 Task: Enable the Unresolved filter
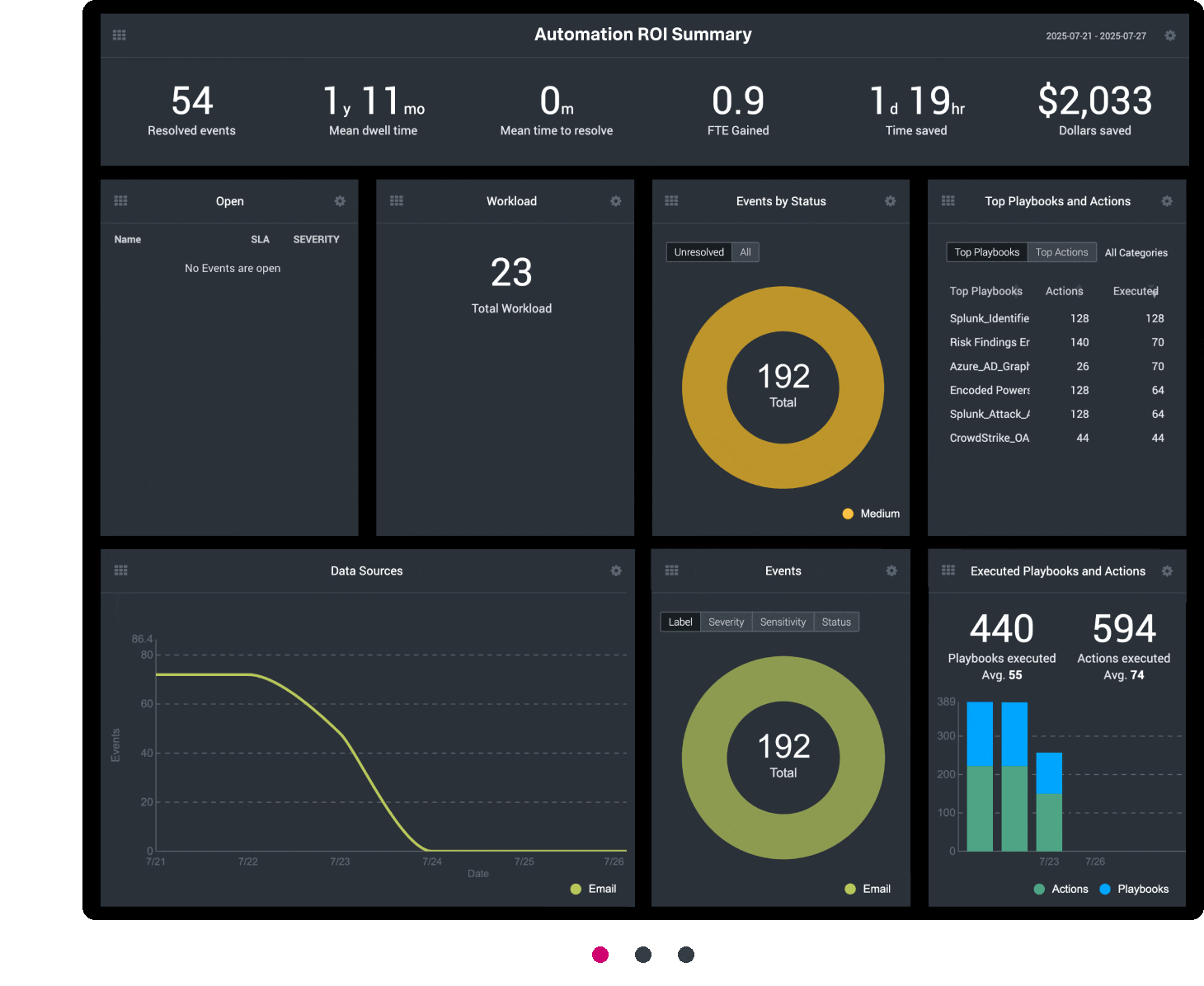(x=698, y=251)
